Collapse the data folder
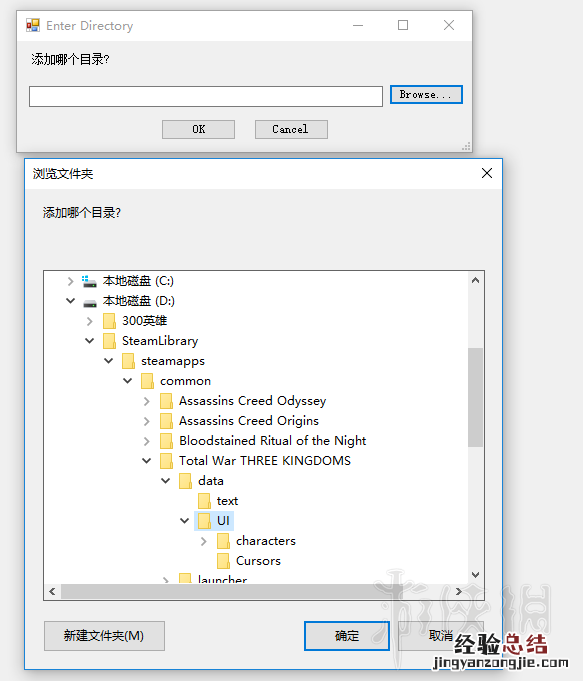 [166, 481]
